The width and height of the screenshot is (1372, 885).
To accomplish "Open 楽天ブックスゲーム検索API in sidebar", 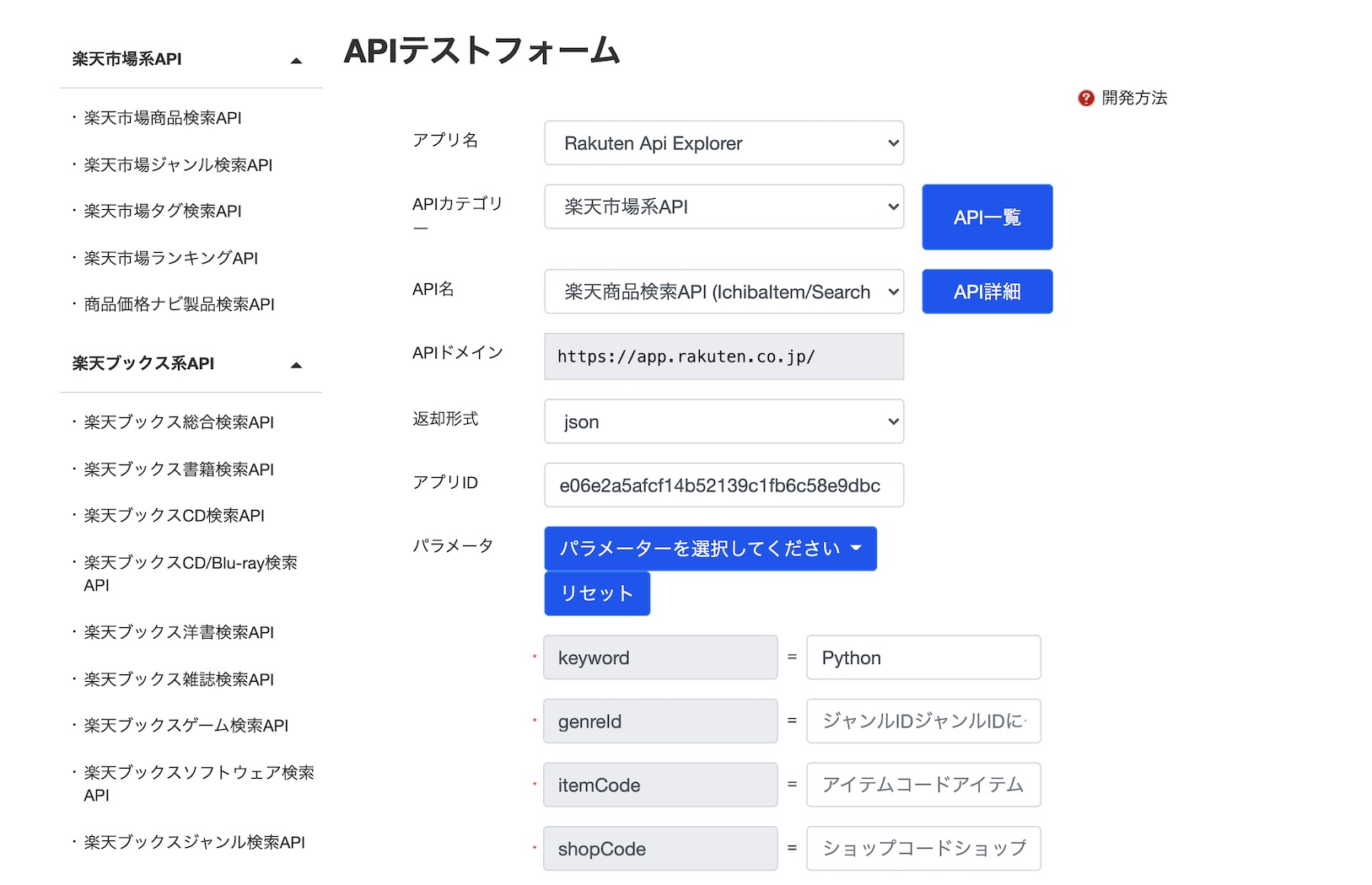I will coord(186,726).
